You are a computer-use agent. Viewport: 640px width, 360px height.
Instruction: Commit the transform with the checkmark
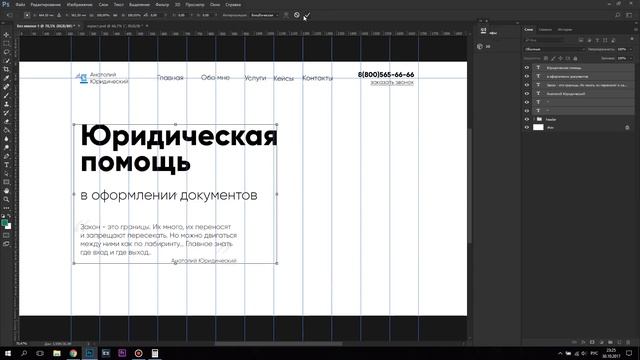307,15
